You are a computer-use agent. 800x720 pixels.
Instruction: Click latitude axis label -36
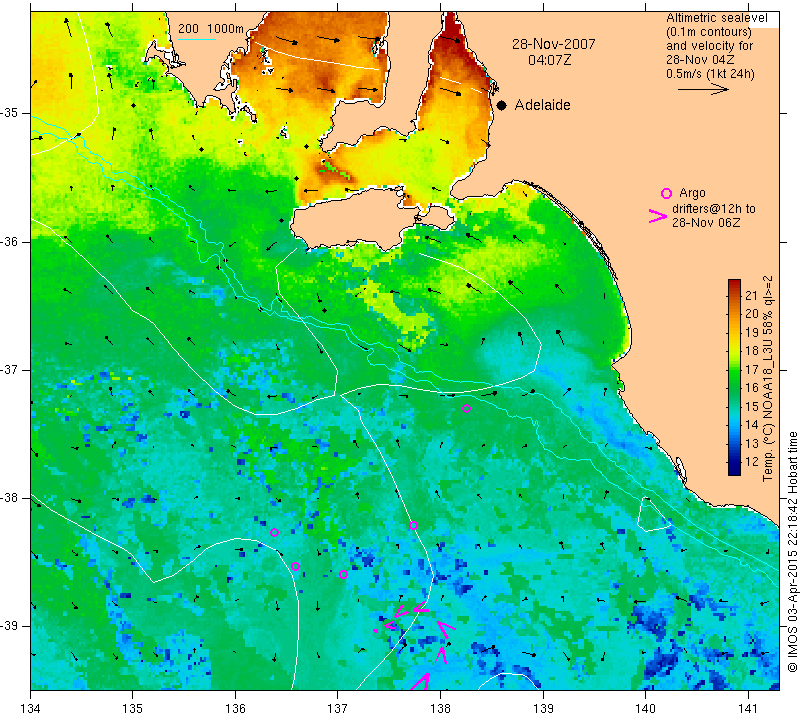(9, 241)
